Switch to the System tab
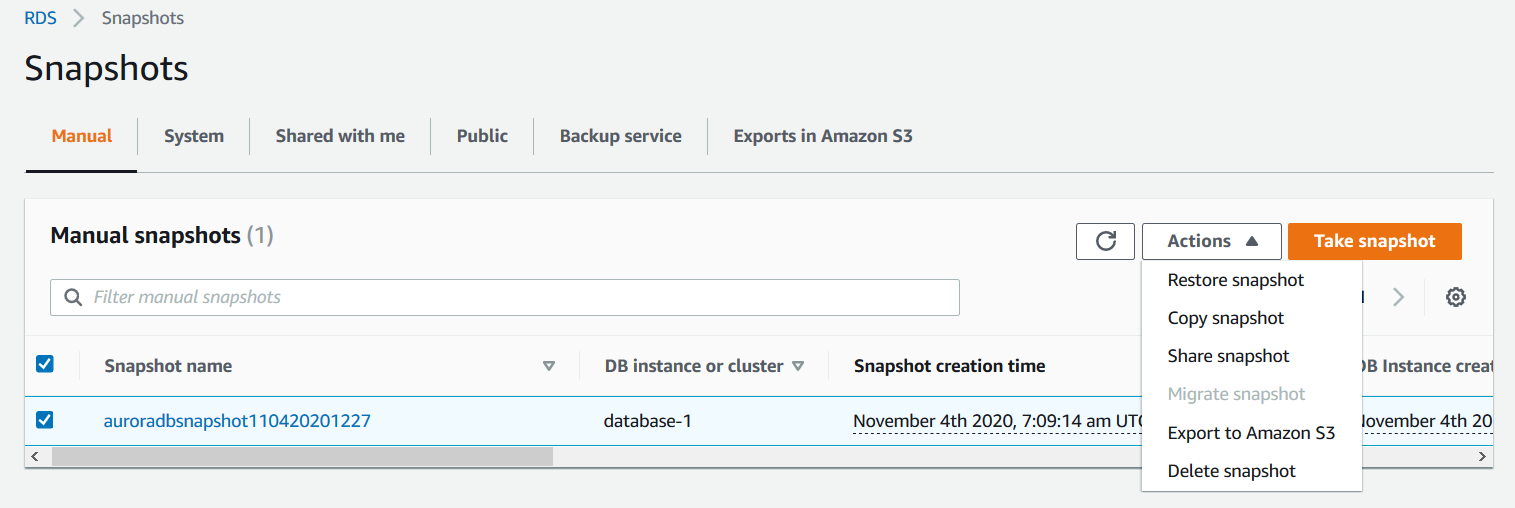This screenshot has height=508, width=1515. pyautogui.click(x=194, y=136)
